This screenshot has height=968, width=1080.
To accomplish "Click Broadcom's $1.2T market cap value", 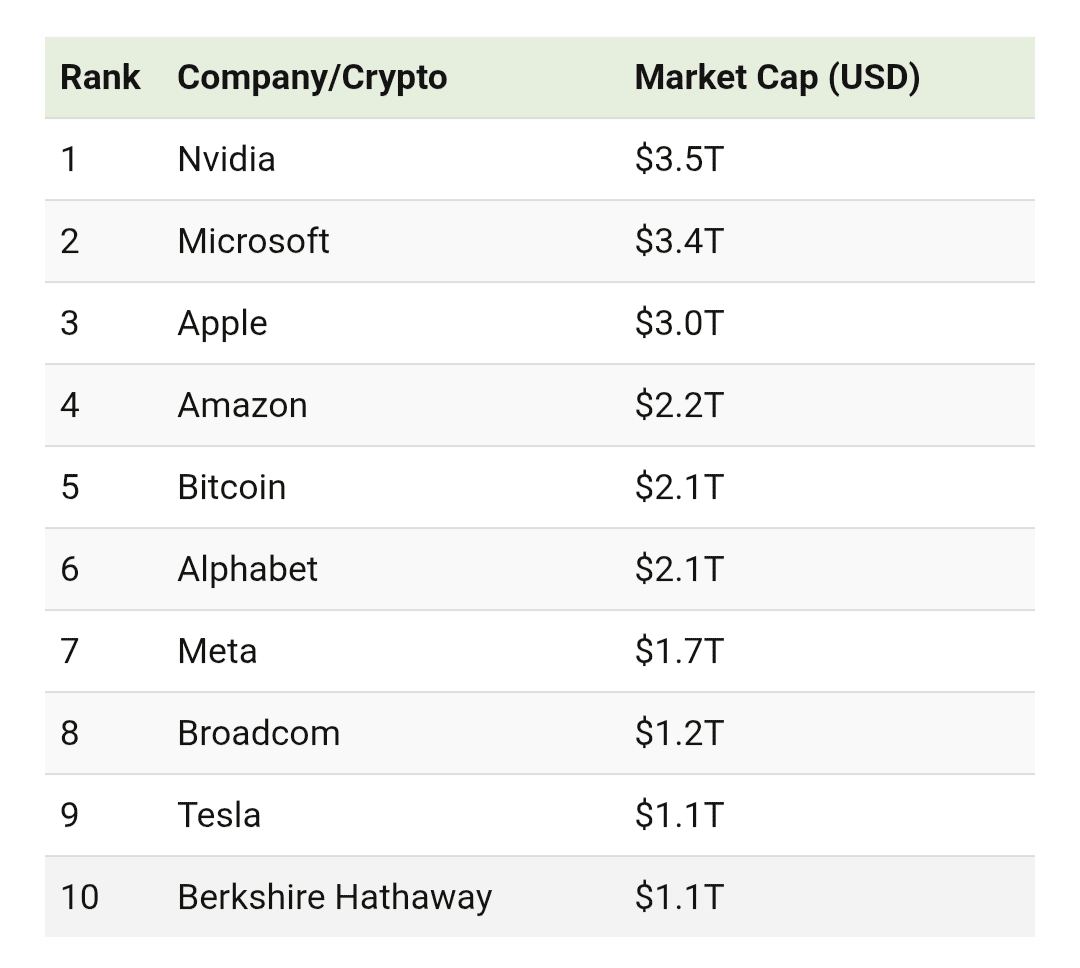I will 678,734.
